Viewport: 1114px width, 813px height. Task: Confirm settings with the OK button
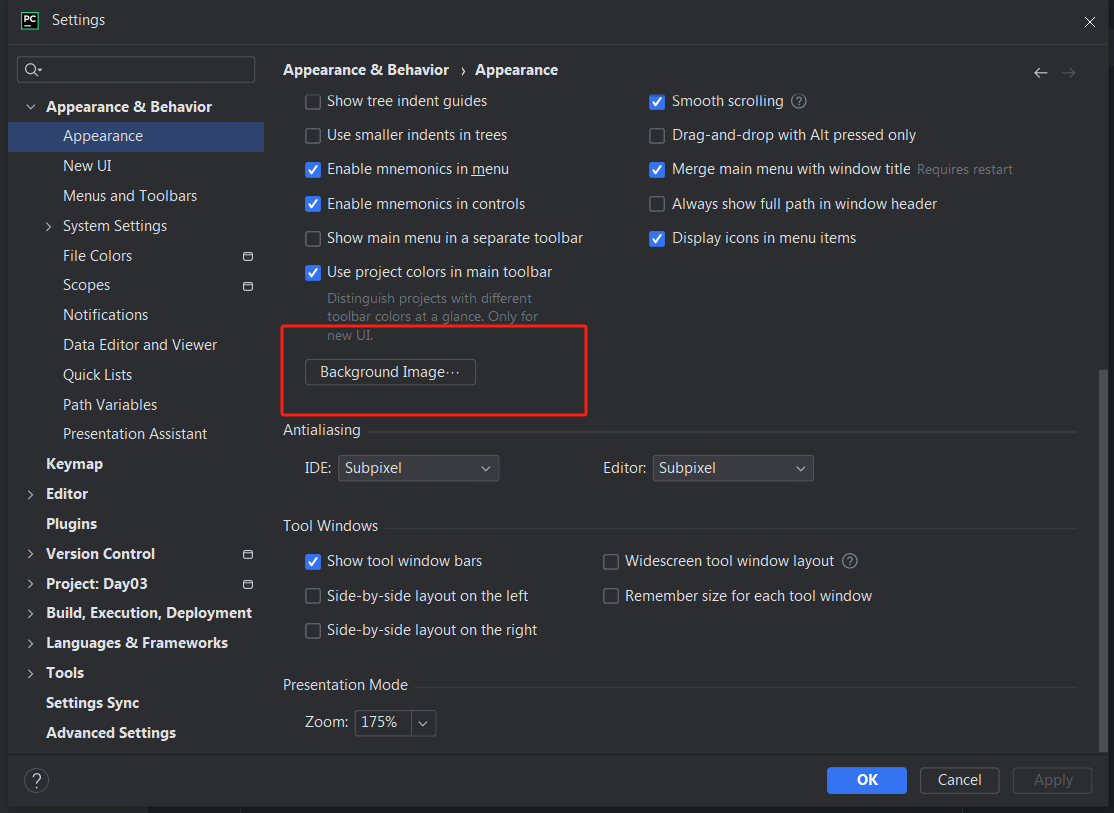[867, 780]
